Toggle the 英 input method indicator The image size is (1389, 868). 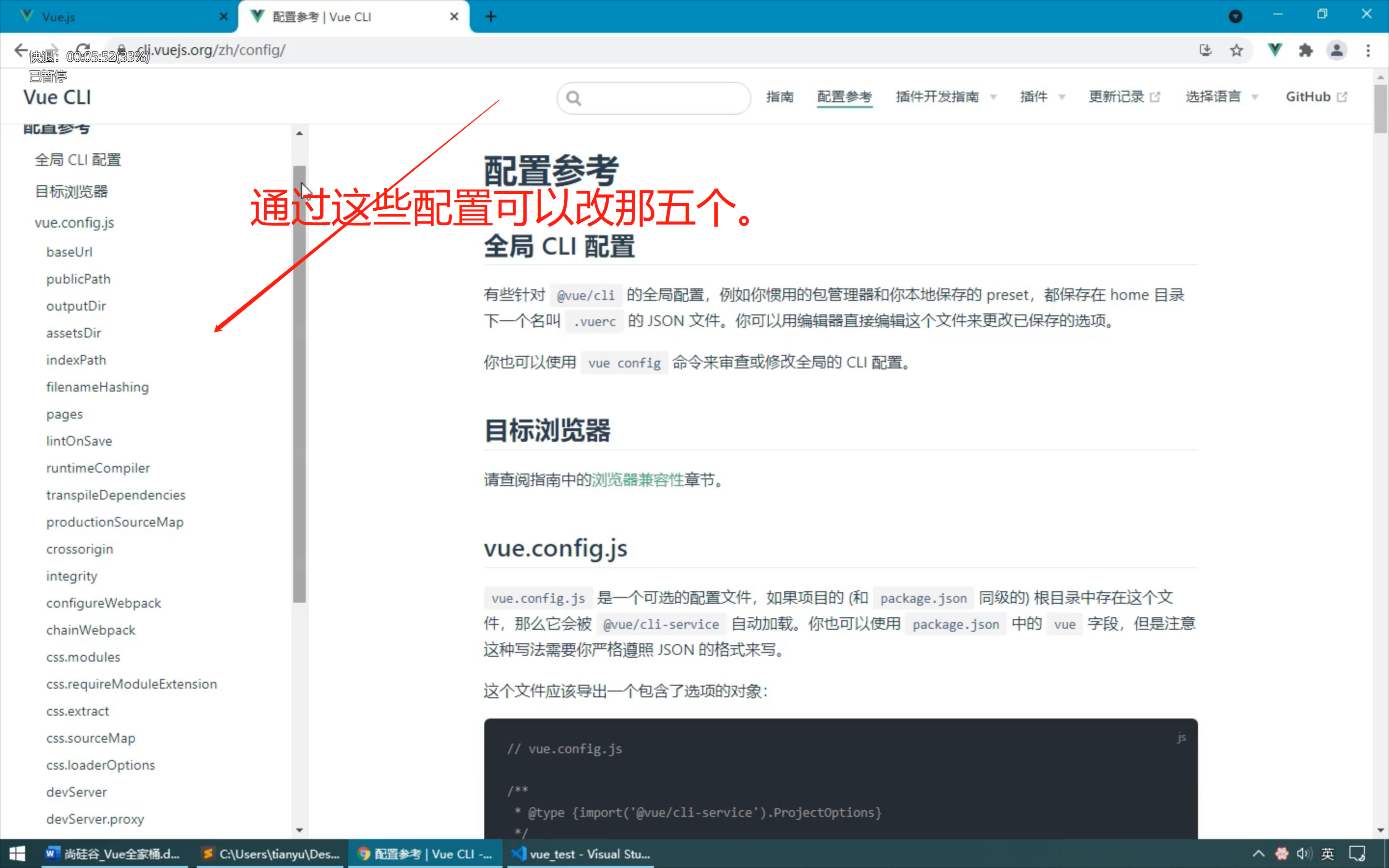coord(1328,854)
